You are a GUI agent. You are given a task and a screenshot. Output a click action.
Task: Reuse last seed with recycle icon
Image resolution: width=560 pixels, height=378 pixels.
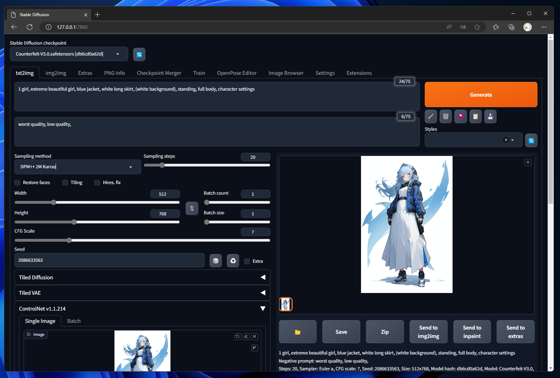tap(233, 261)
